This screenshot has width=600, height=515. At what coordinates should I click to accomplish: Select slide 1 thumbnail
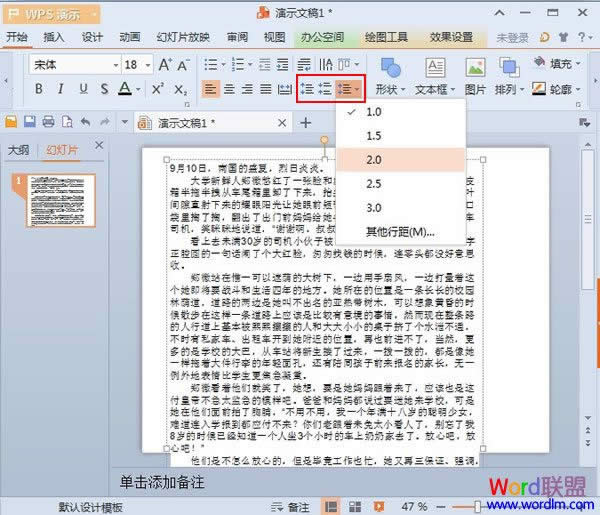pyautogui.click(x=60, y=200)
